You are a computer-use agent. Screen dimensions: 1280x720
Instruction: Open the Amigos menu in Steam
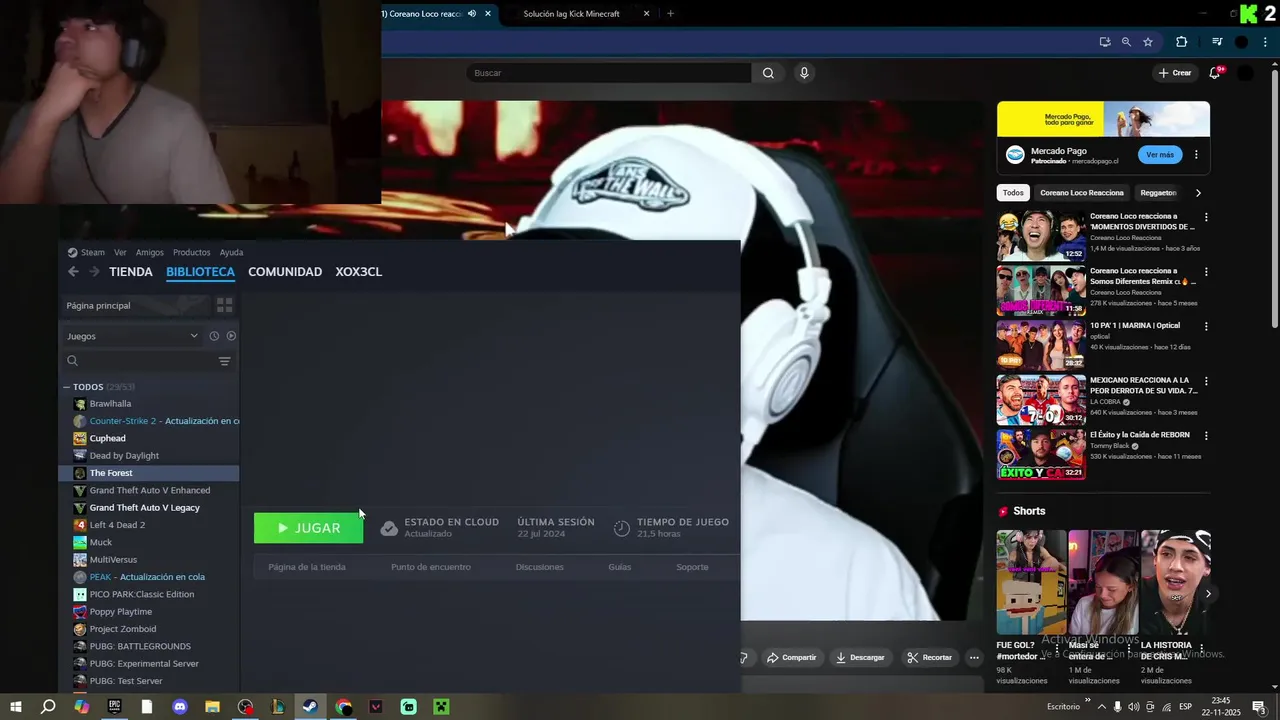[150, 252]
